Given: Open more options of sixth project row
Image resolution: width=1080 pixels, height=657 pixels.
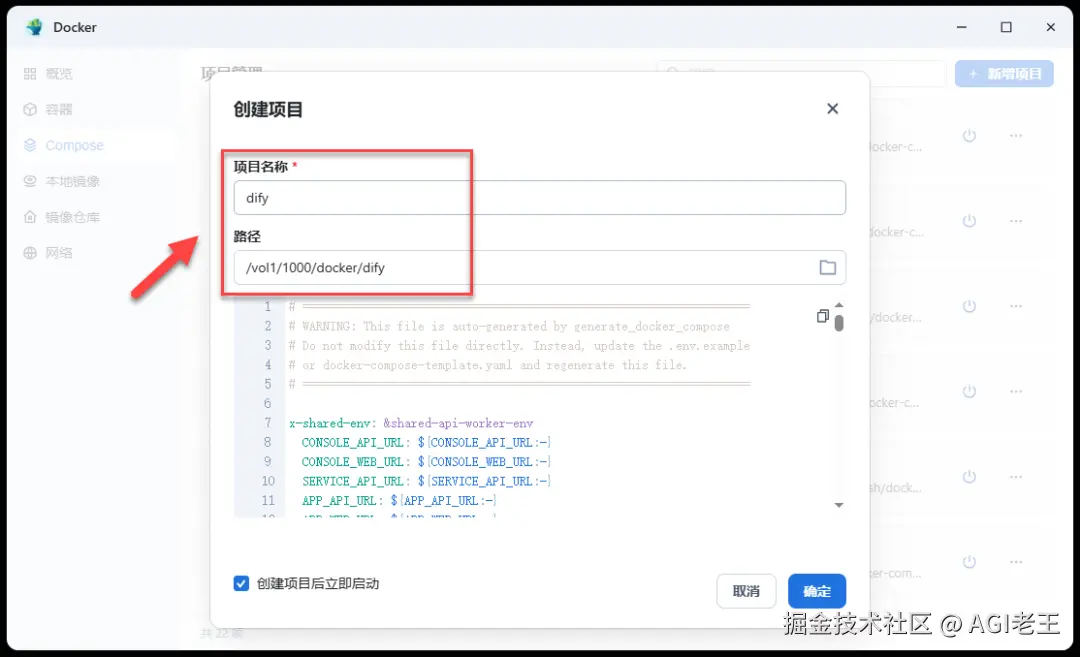Looking at the screenshot, I should pos(1016,562).
